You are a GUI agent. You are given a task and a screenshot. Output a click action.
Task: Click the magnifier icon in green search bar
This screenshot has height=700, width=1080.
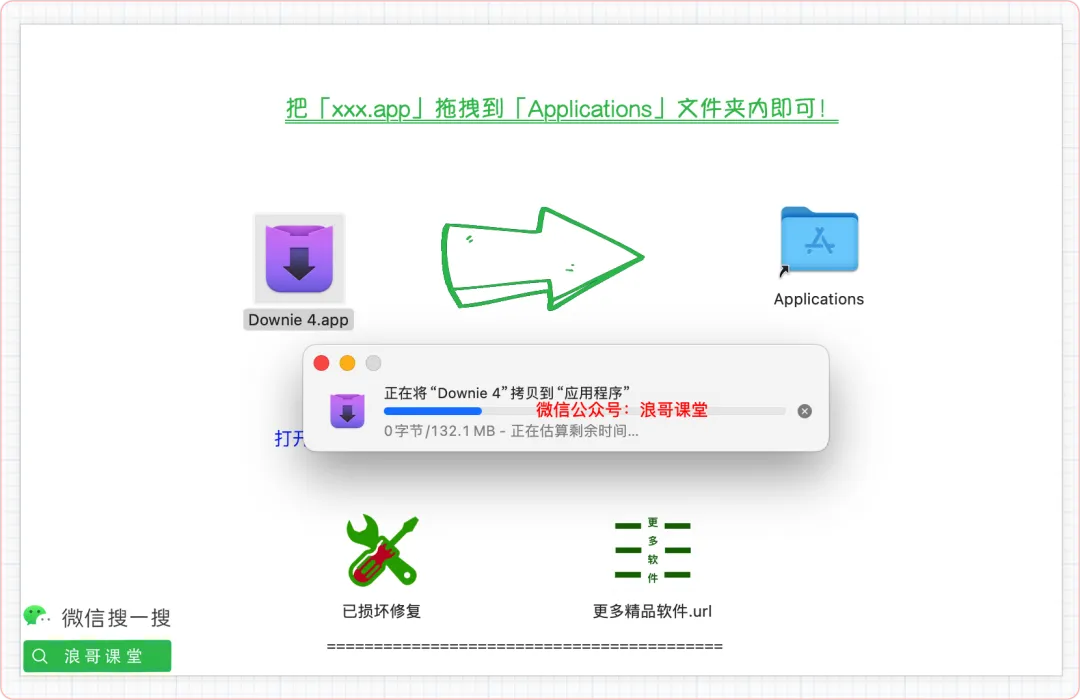tap(40, 656)
